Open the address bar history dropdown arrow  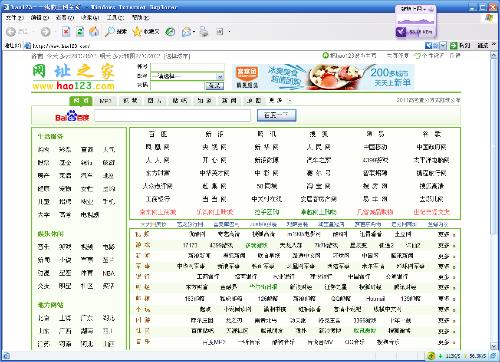[x=443, y=45]
